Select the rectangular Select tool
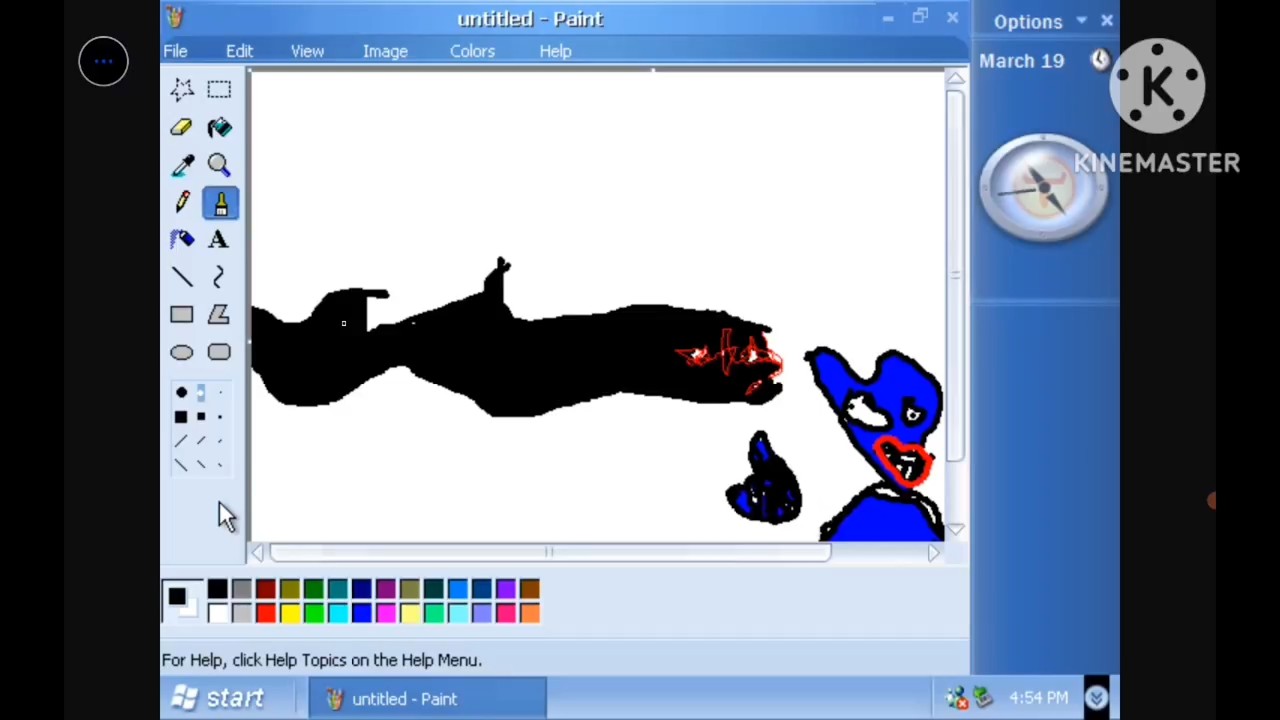Image resolution: width=1280 pixels, height=720 pixels. click(x=219, y=90)
